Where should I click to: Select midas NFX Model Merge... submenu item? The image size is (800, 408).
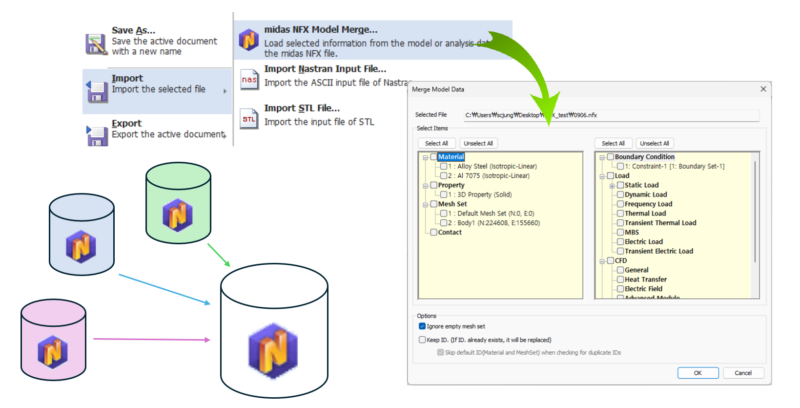pyautogui.click(x=373, y=40)
